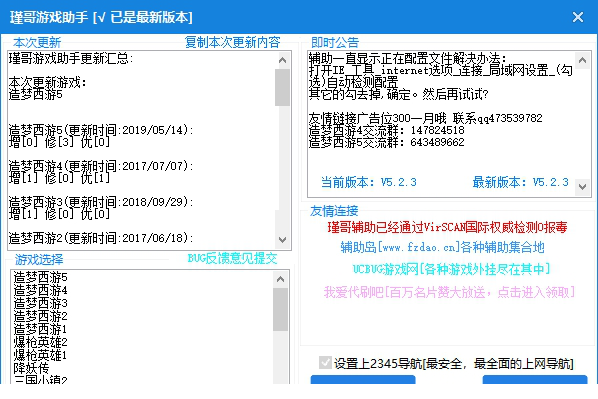The height and width of the screenshot is (399, 598).
Task: Click 当前版本: V5.2.3 label
Action: [369, 182]
